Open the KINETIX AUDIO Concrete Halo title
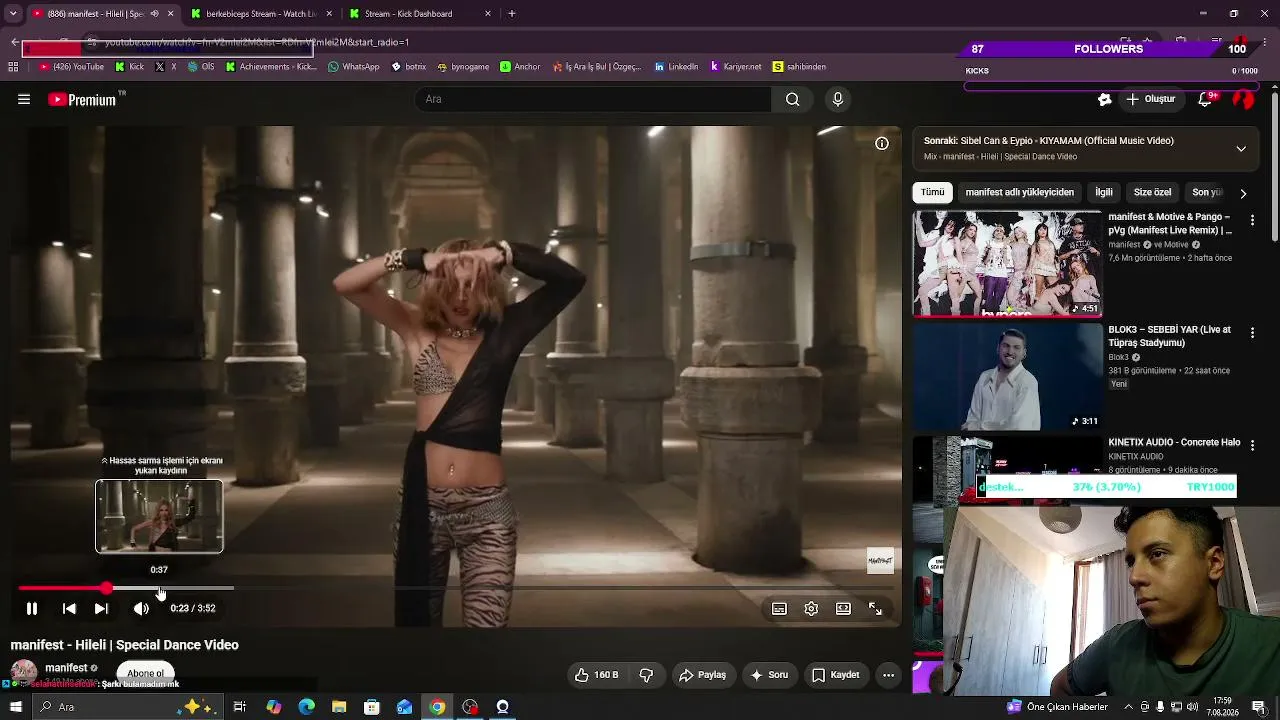1280x720 pixels. point(1174,442)
